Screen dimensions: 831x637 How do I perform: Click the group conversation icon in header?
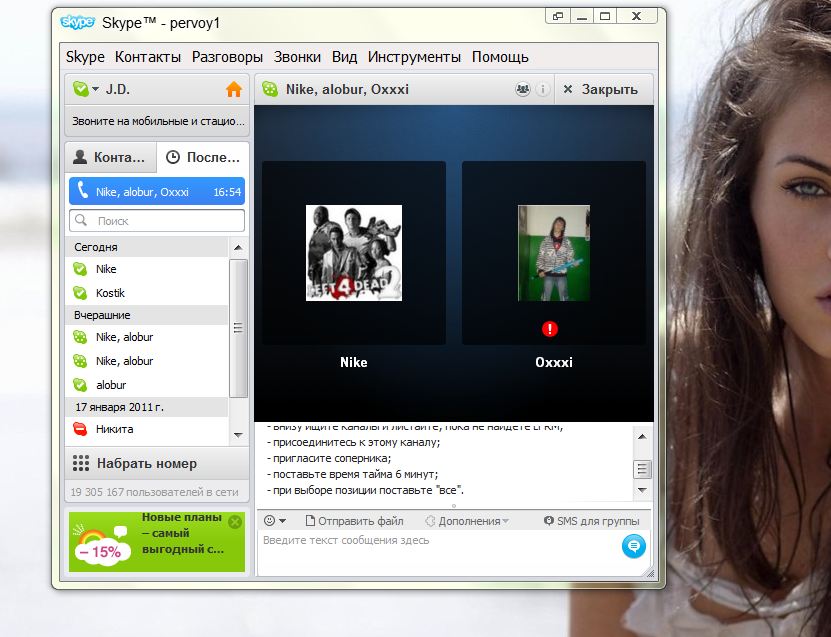270,89
